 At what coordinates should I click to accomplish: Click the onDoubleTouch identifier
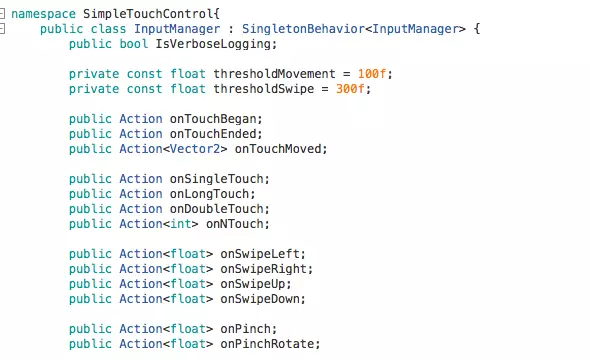[x=217, y=209]
